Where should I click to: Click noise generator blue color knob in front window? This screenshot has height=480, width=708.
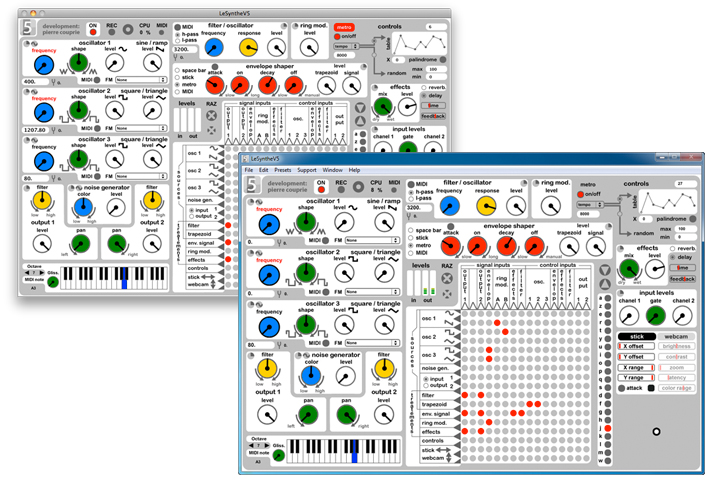pyautogui.click(x=311, y=376)
